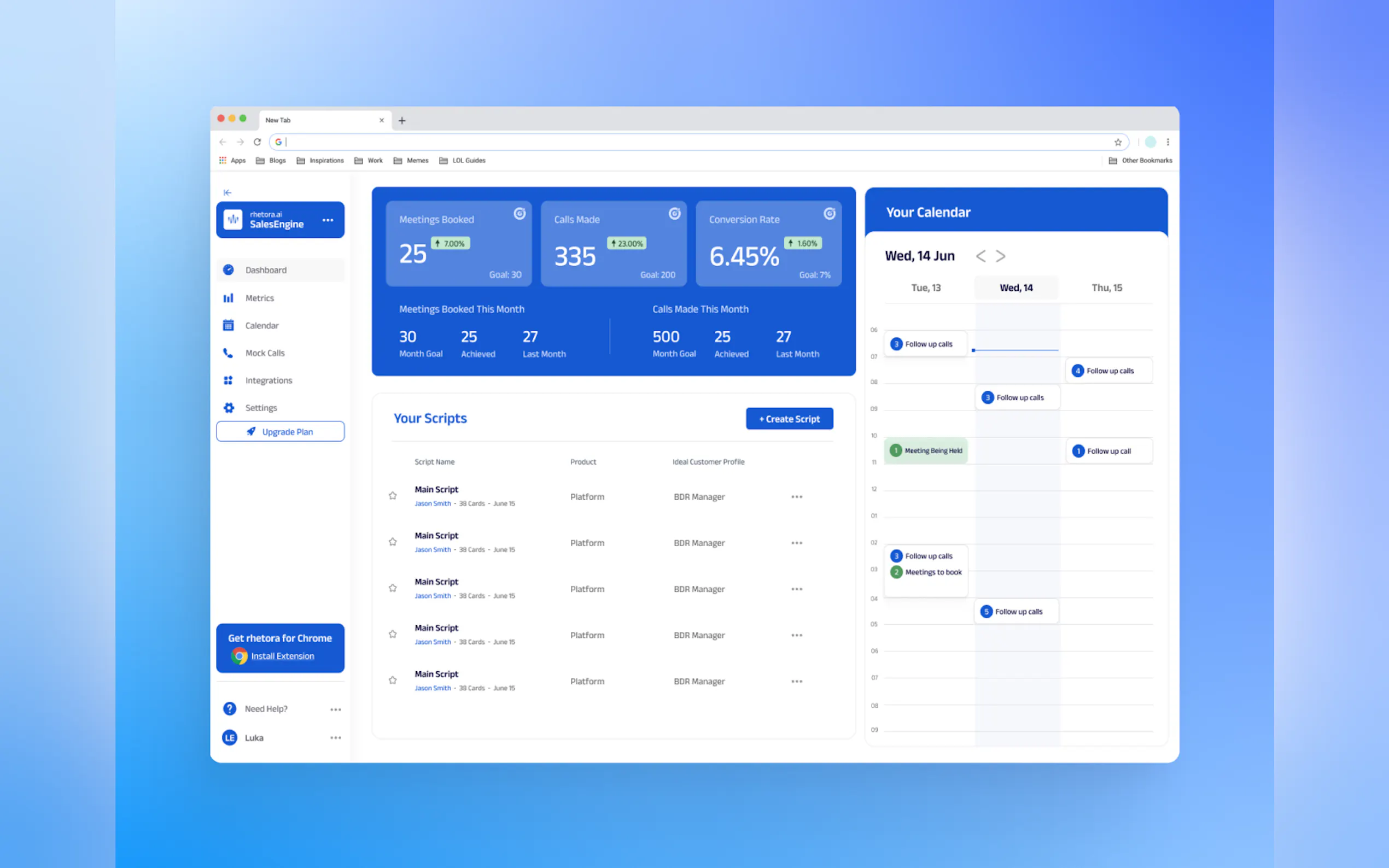Collapse the sidebar with the arrow icon
1389x868 pixels.
227,192
